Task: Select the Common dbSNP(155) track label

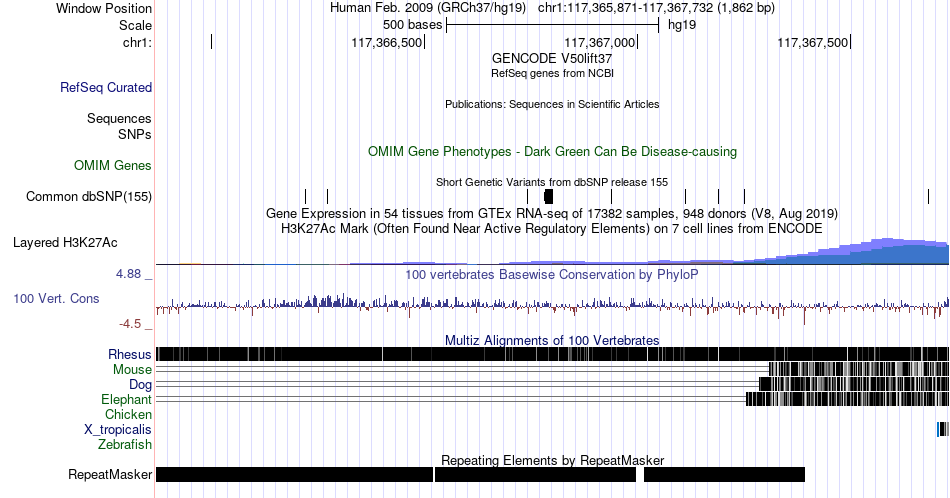Action: point(89,196)
